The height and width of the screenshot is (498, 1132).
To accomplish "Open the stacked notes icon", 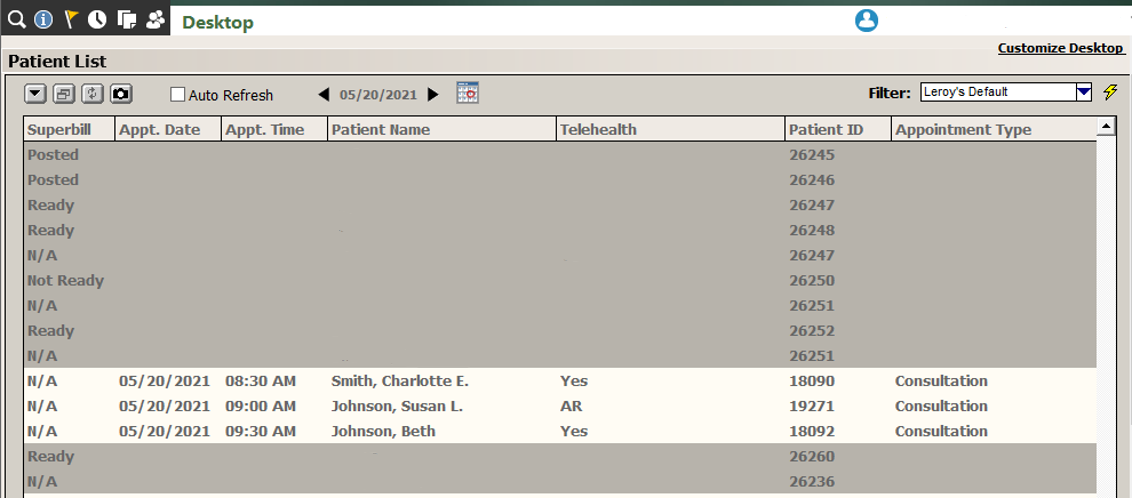I will click(126, 19).
